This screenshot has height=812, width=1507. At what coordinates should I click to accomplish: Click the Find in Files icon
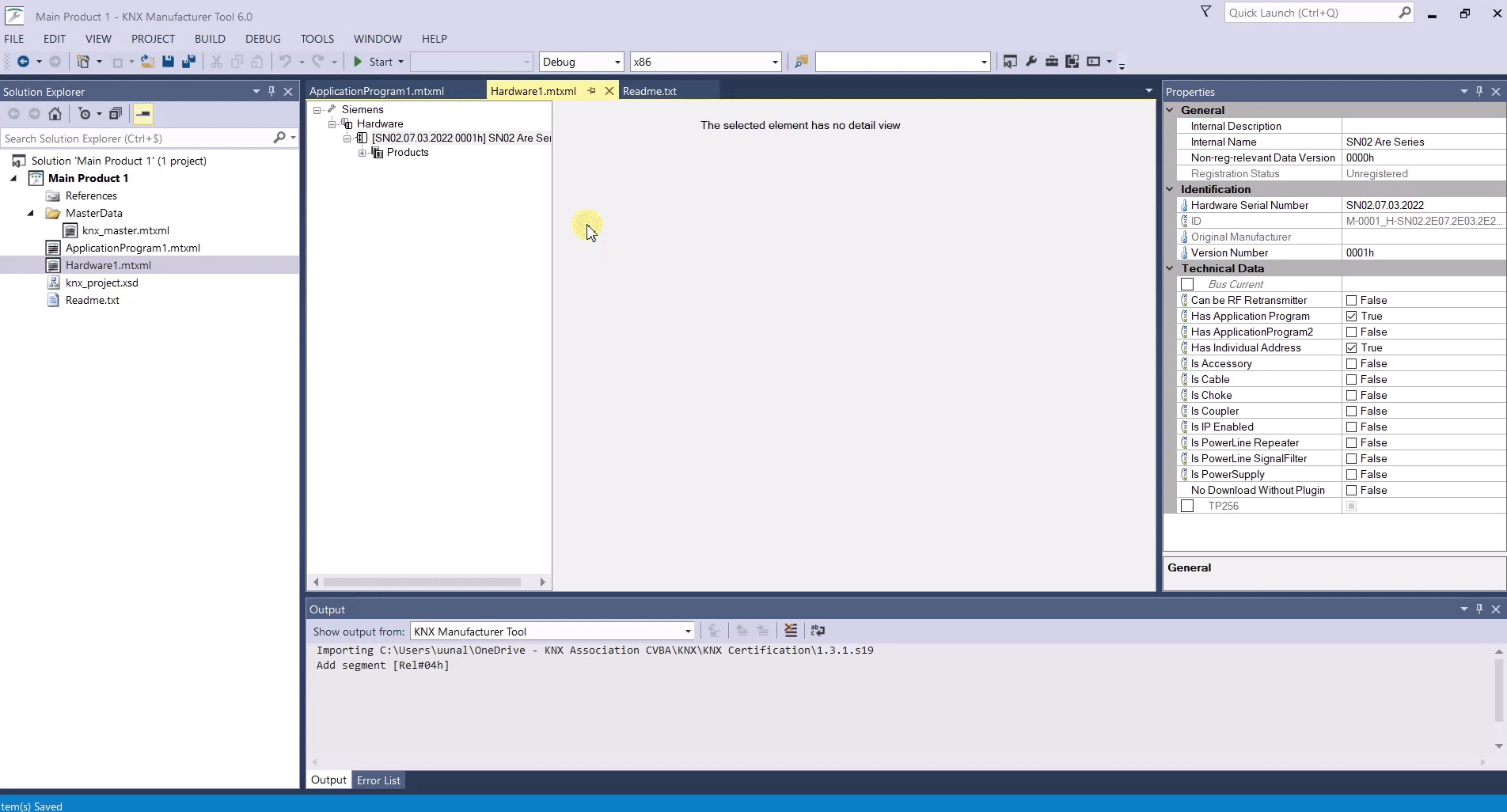[801, 62]
